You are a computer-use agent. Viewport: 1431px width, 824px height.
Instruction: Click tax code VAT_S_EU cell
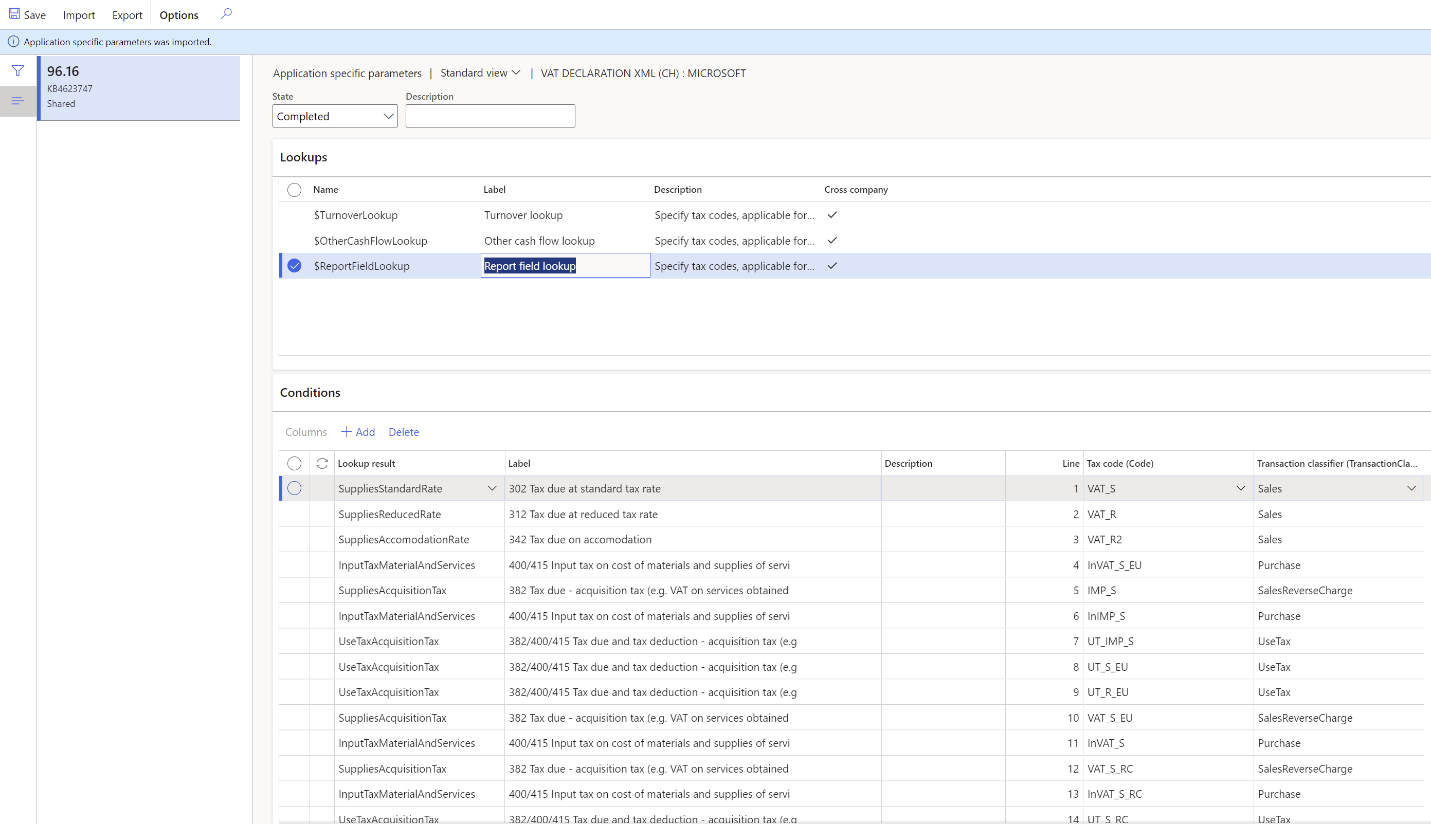(x=1168, y=718)
